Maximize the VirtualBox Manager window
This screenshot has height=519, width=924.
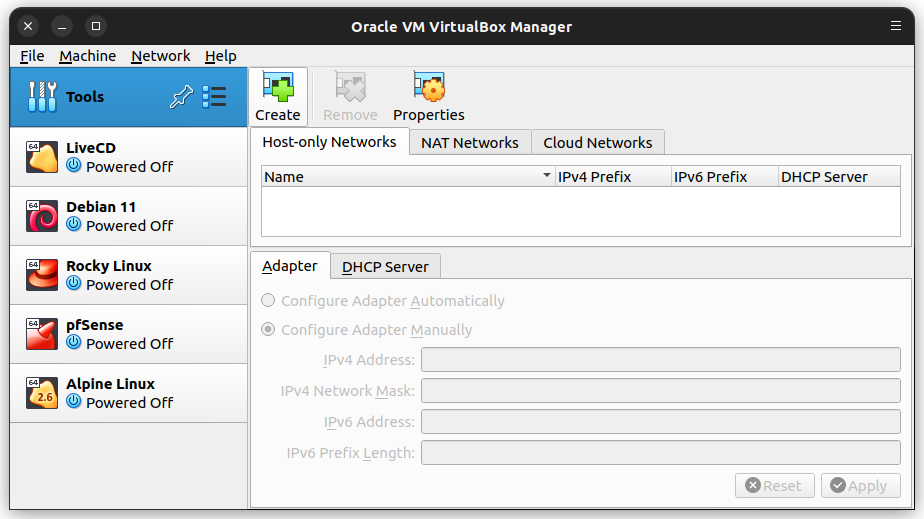pos(96,26)
